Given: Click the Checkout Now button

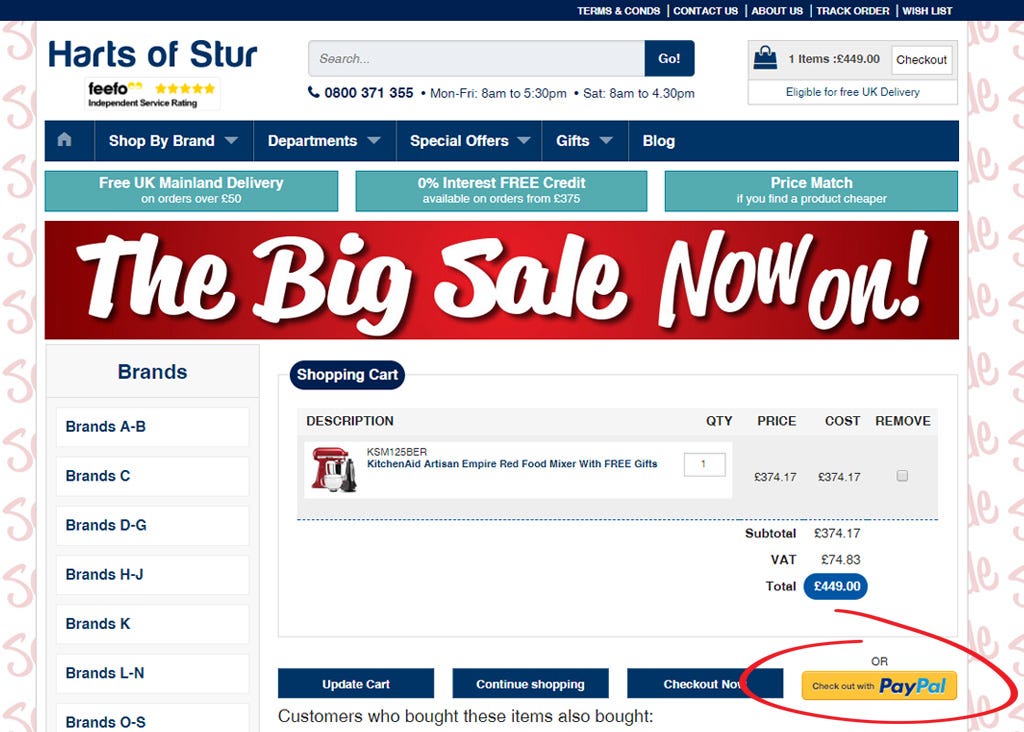Looking at the screenshot, I should (x=705, y=684).
